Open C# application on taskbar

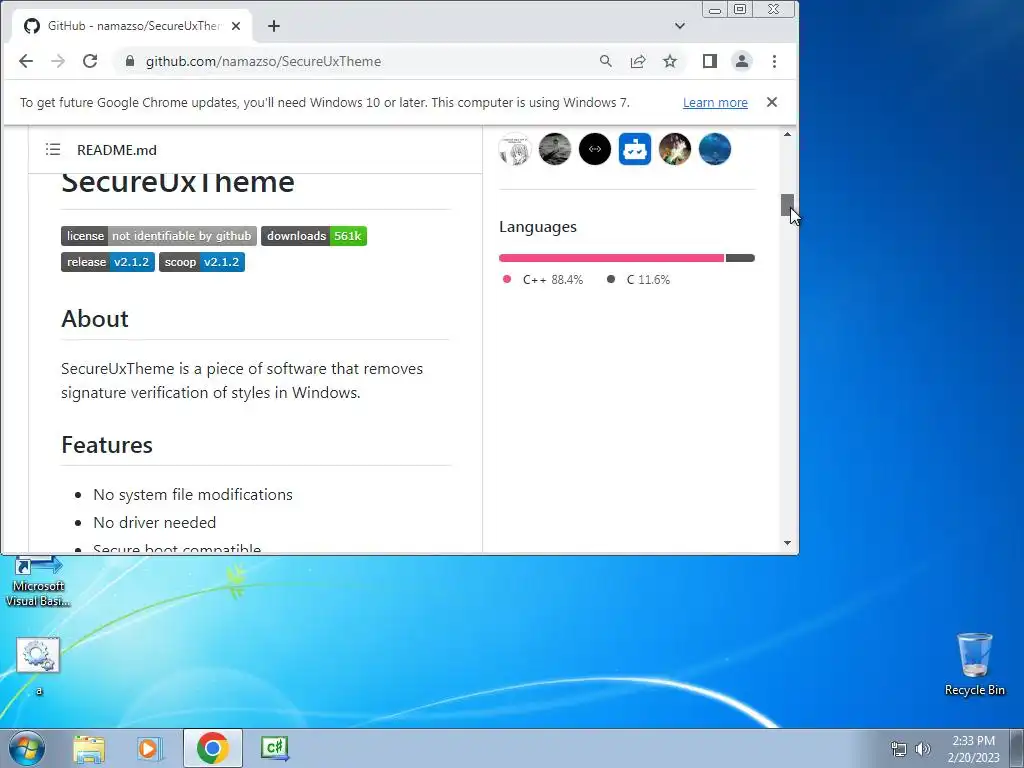point(274,748)
